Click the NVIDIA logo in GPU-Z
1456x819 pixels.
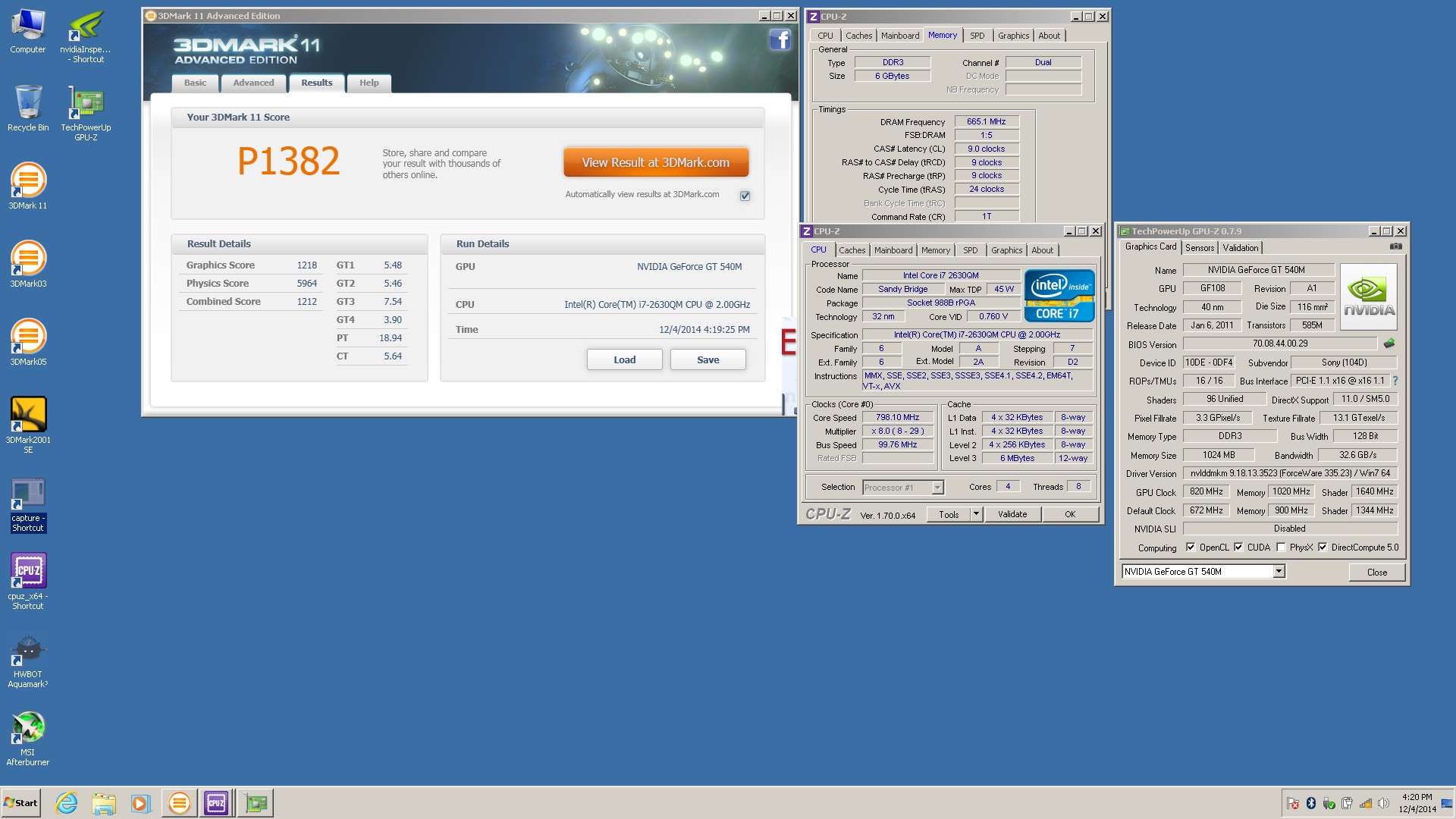[1369, 297]
